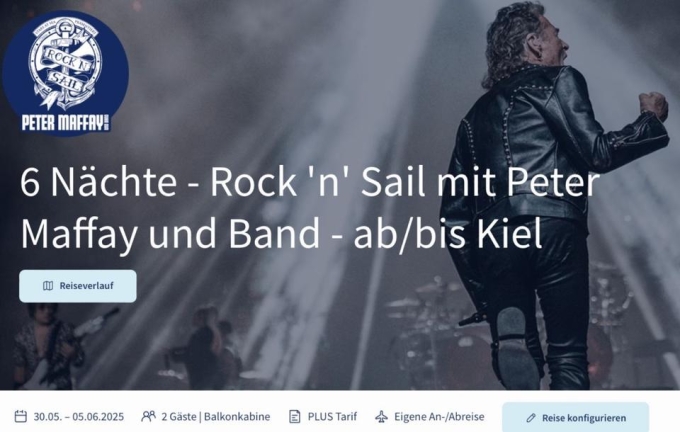The image size is (680, 432).
Task: Select the Eigene An-/Abreise label
Action: click(439, 417)
